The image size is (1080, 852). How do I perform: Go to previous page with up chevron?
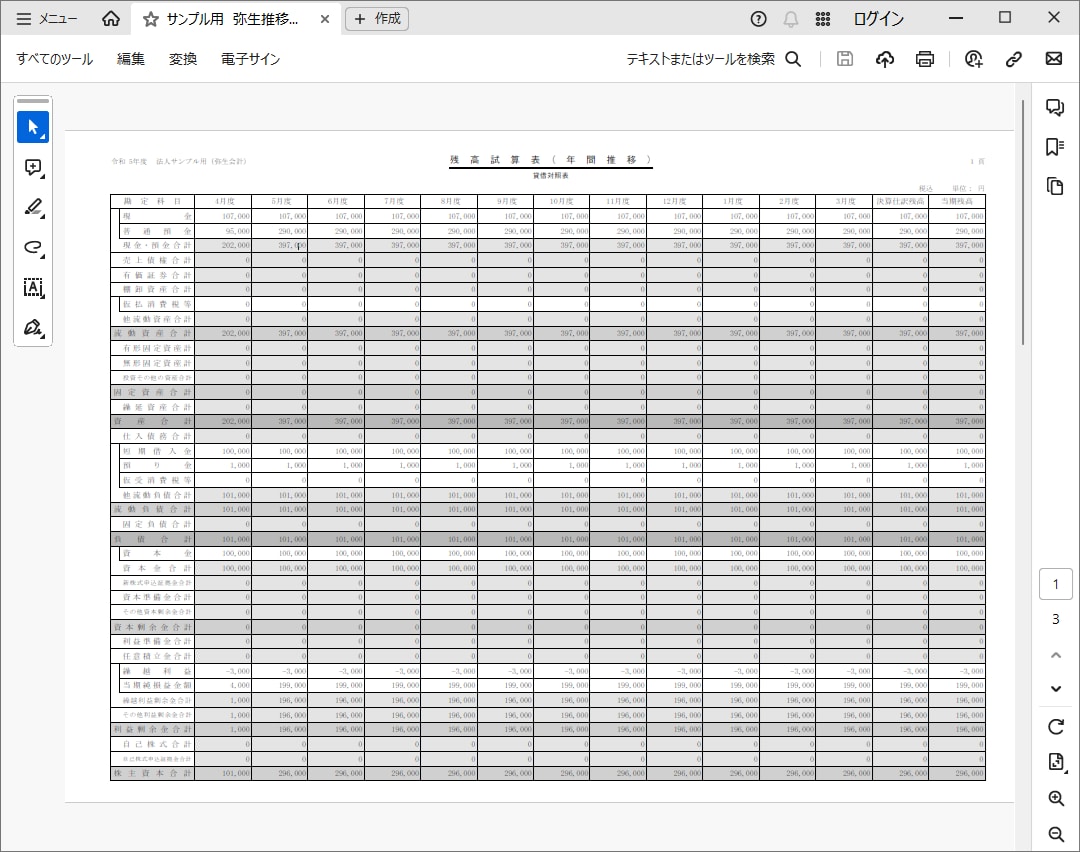(x=1055, y=655)
